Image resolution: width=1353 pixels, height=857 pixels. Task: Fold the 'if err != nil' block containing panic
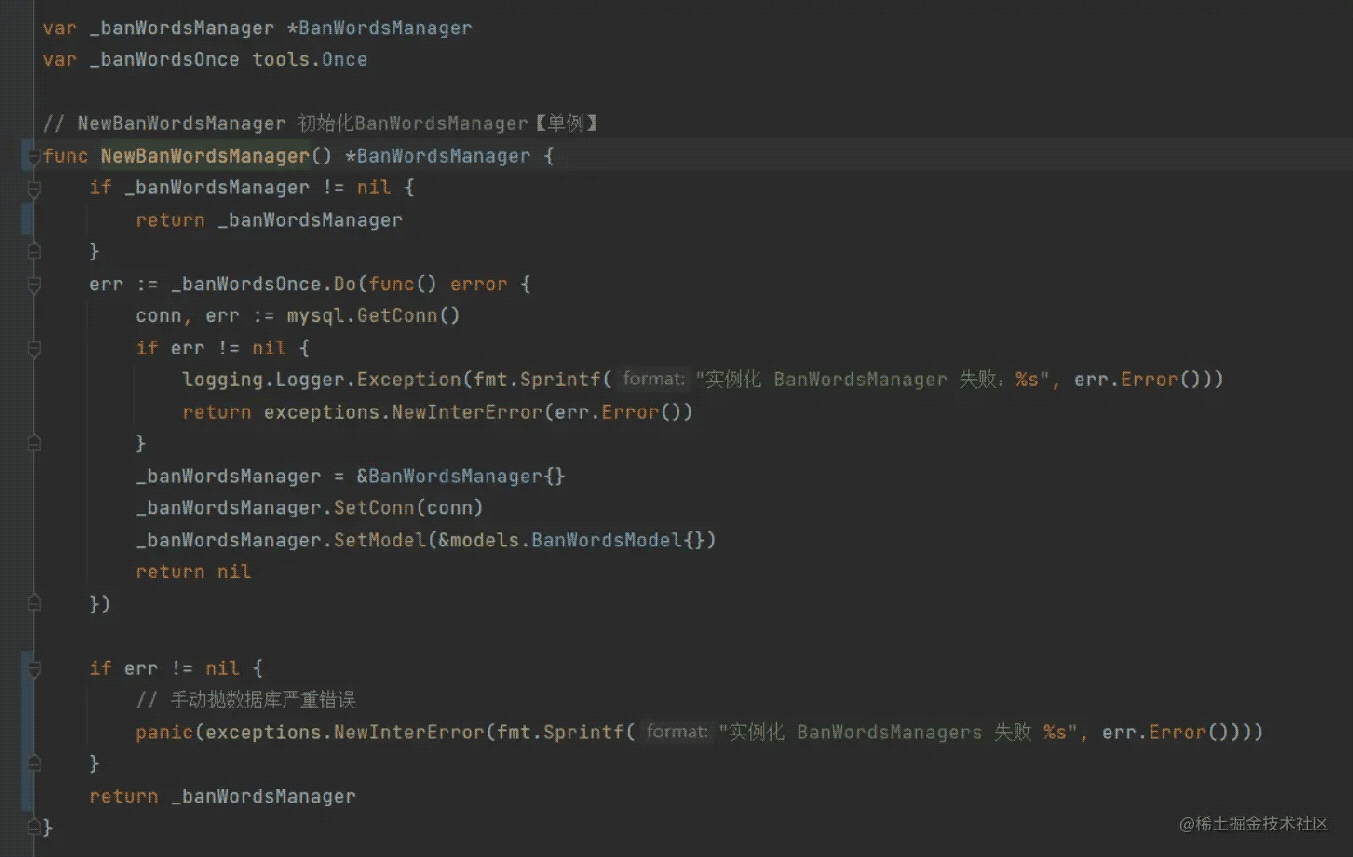pyautogui.click(x=34, y=668)
